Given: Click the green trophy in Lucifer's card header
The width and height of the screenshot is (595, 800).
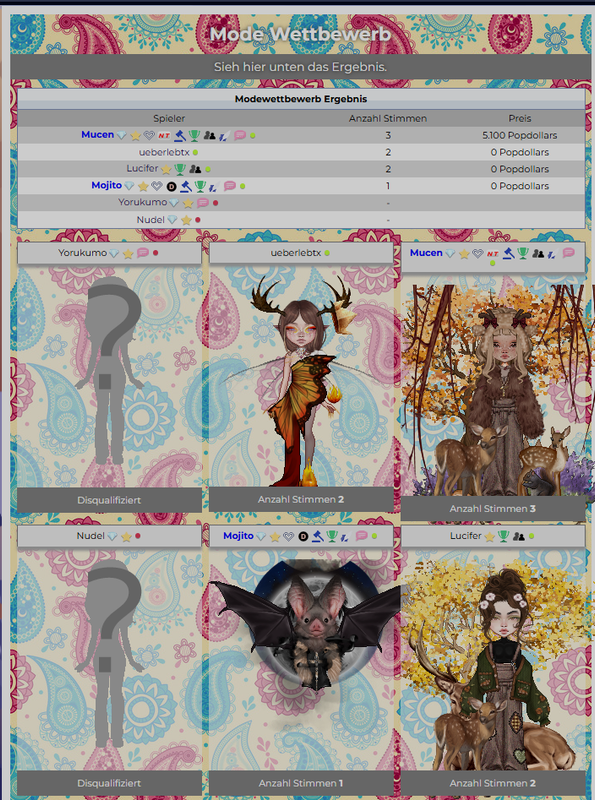Looking at the screenshot, I should pos(503,536).
